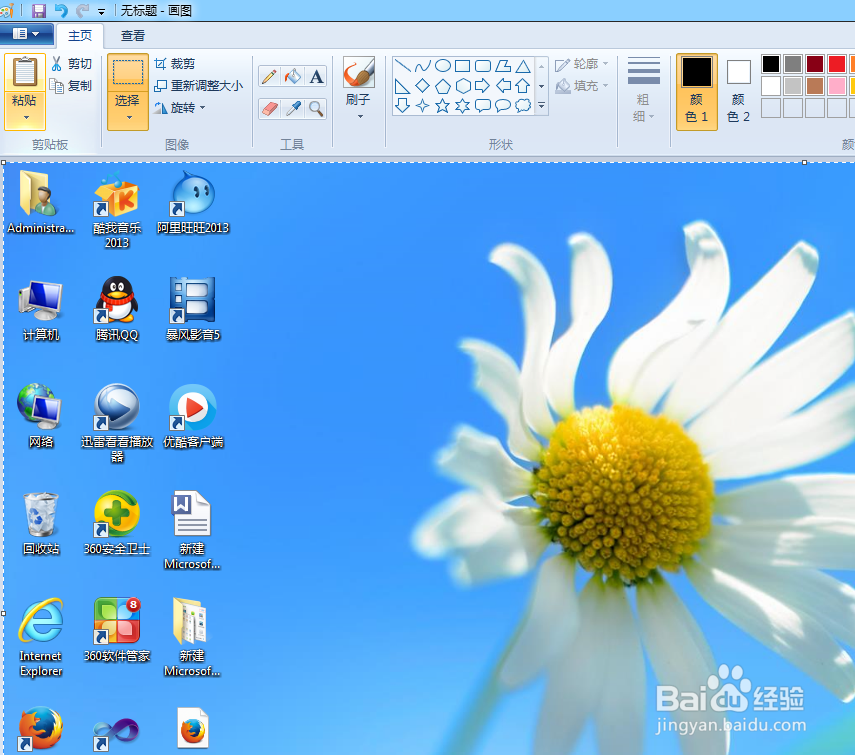Pick the bright red palette swatch
Viewport: 855px width, 755px height.
[x=836, y=64]
